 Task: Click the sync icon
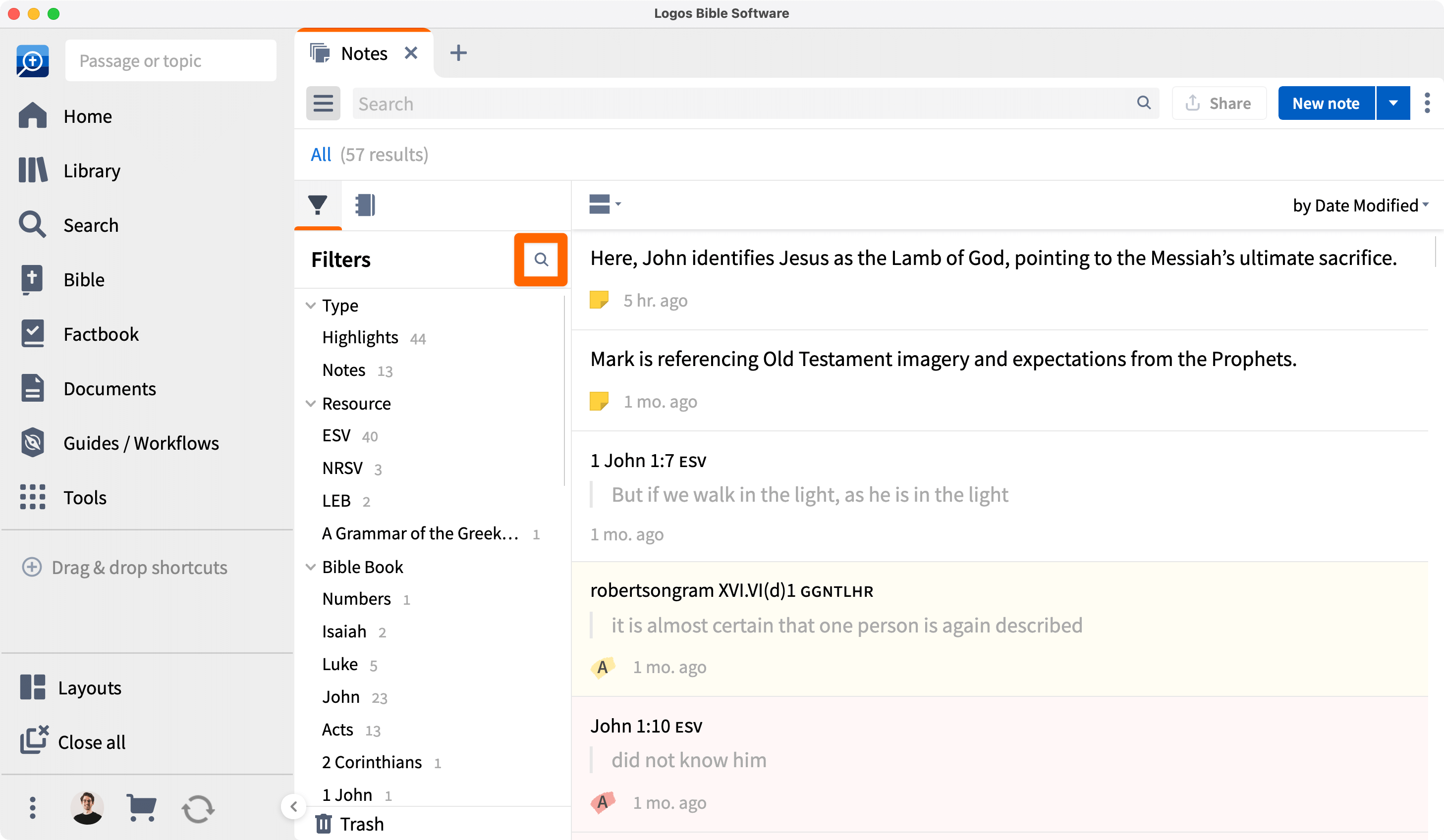pos(198,808)
